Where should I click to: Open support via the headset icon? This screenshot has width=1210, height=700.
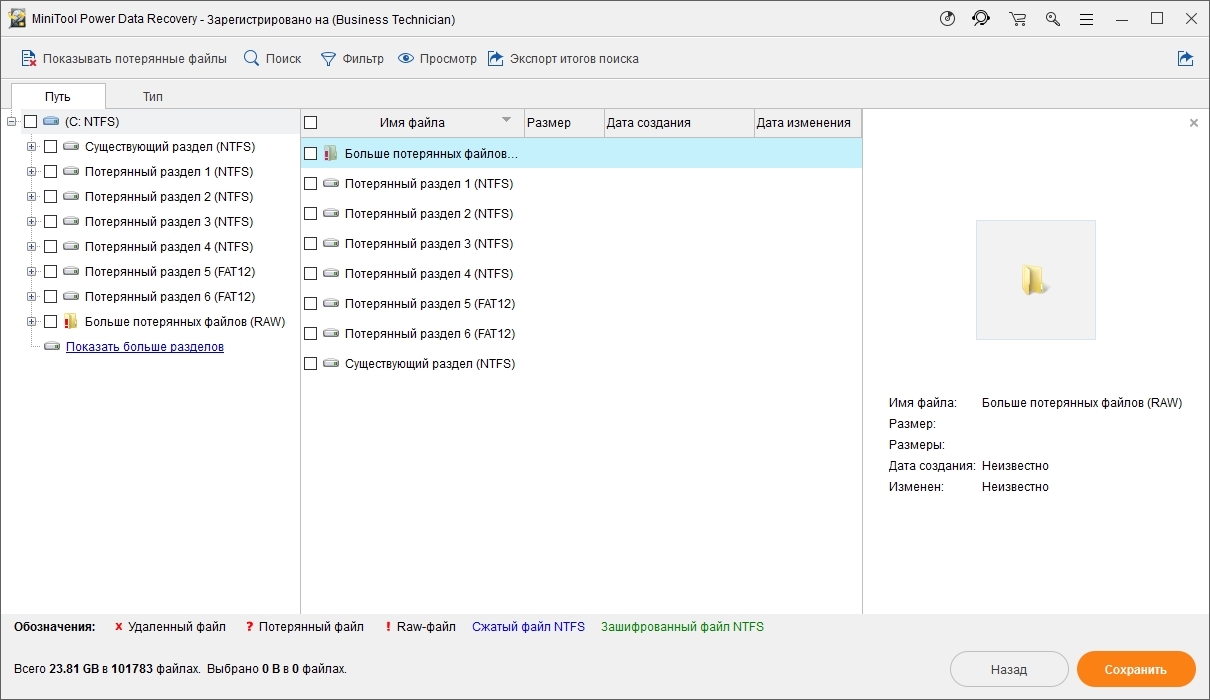[x=982, y=19]
